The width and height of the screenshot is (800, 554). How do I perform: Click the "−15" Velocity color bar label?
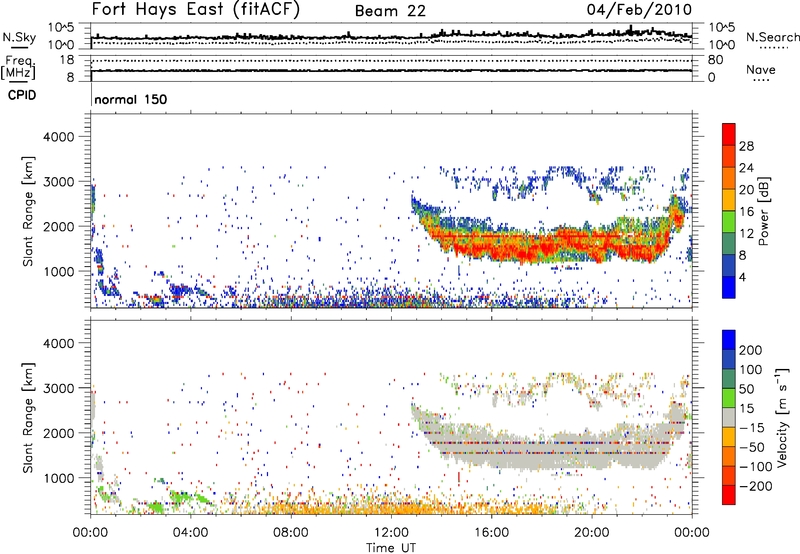click(752, 427)
